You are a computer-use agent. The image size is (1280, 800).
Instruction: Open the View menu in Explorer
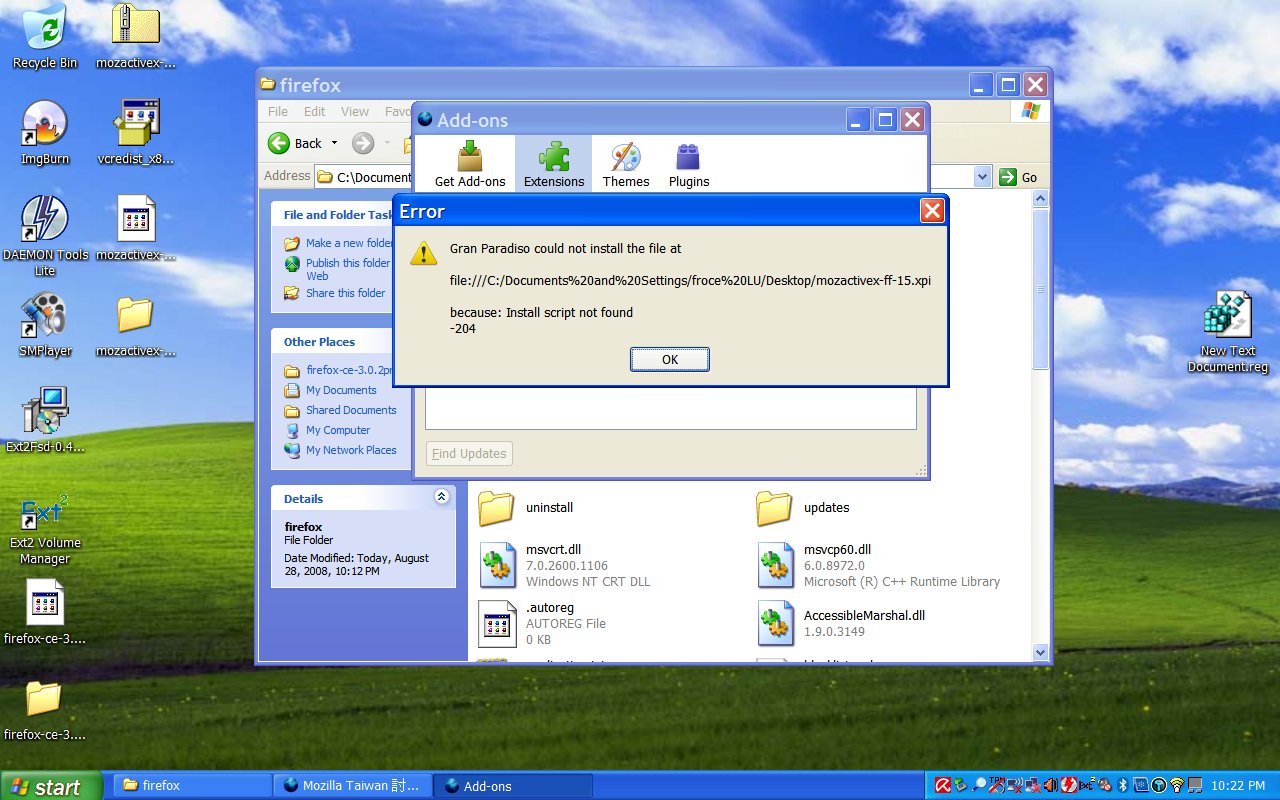(x=354, y=112)
